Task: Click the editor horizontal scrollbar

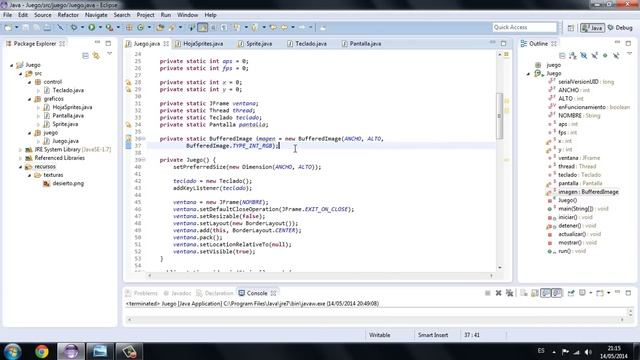Action: 320,276
